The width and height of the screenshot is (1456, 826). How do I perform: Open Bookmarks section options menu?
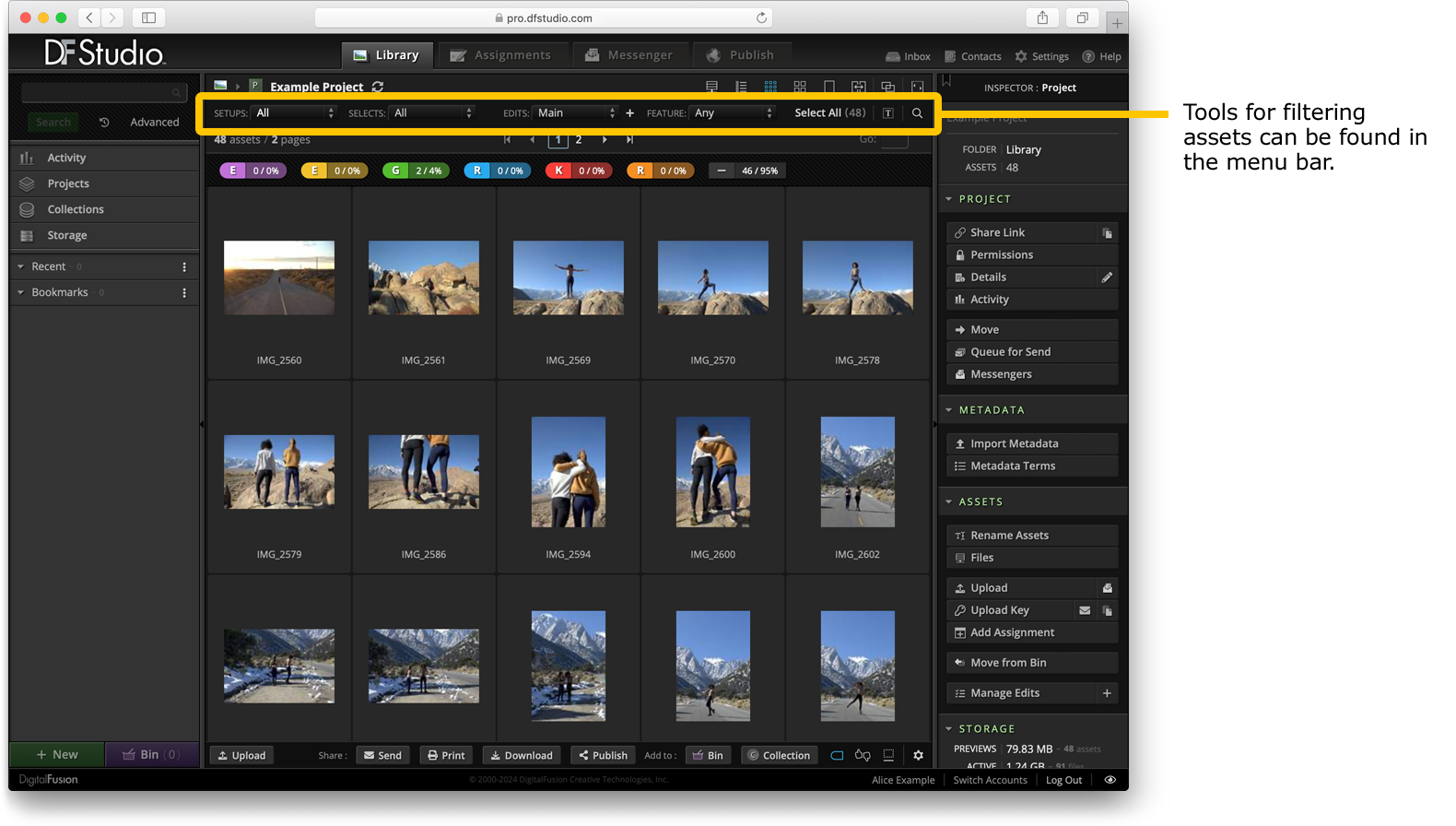184,293
